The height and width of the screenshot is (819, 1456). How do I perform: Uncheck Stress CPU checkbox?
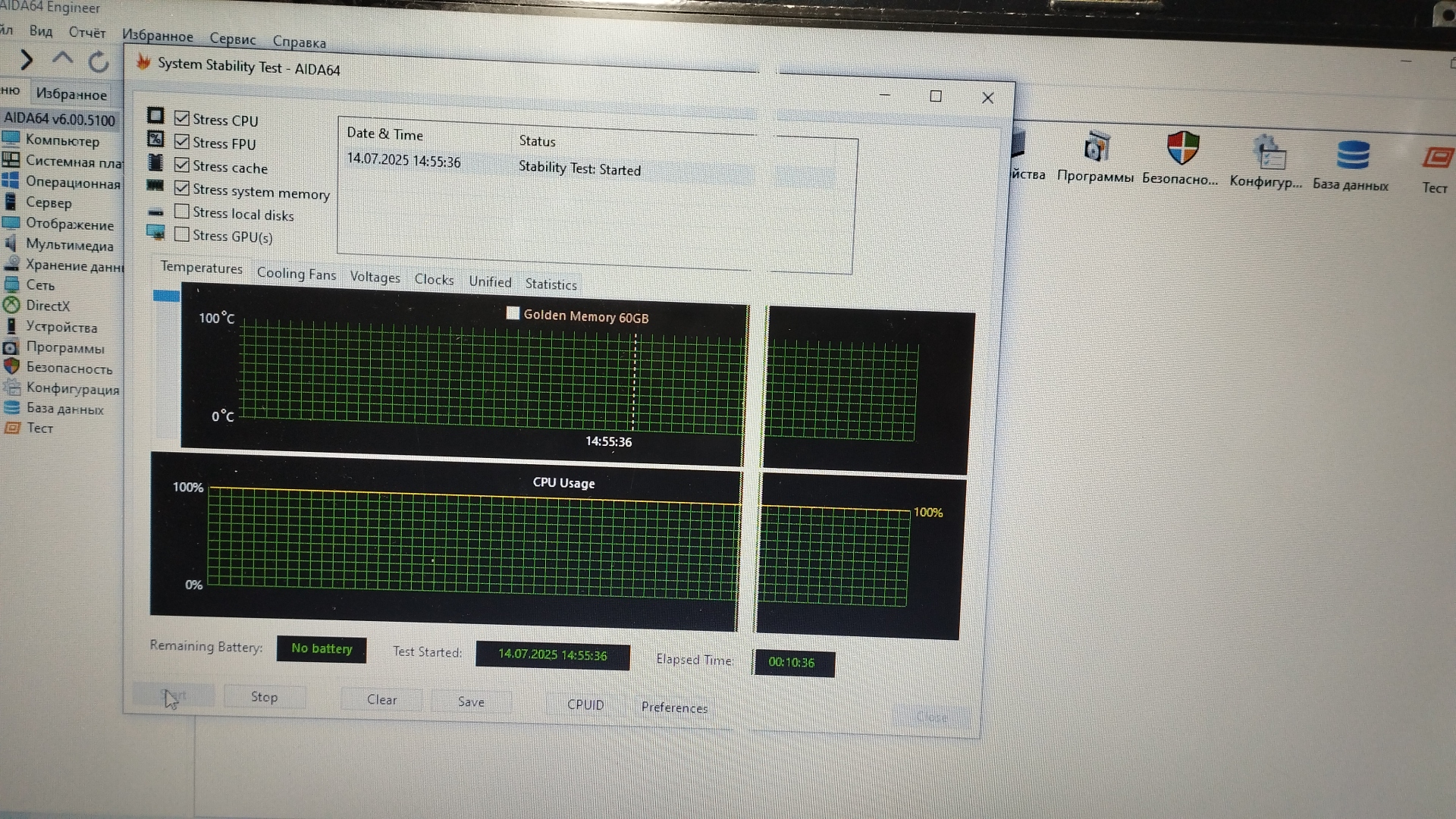(182, 118)
